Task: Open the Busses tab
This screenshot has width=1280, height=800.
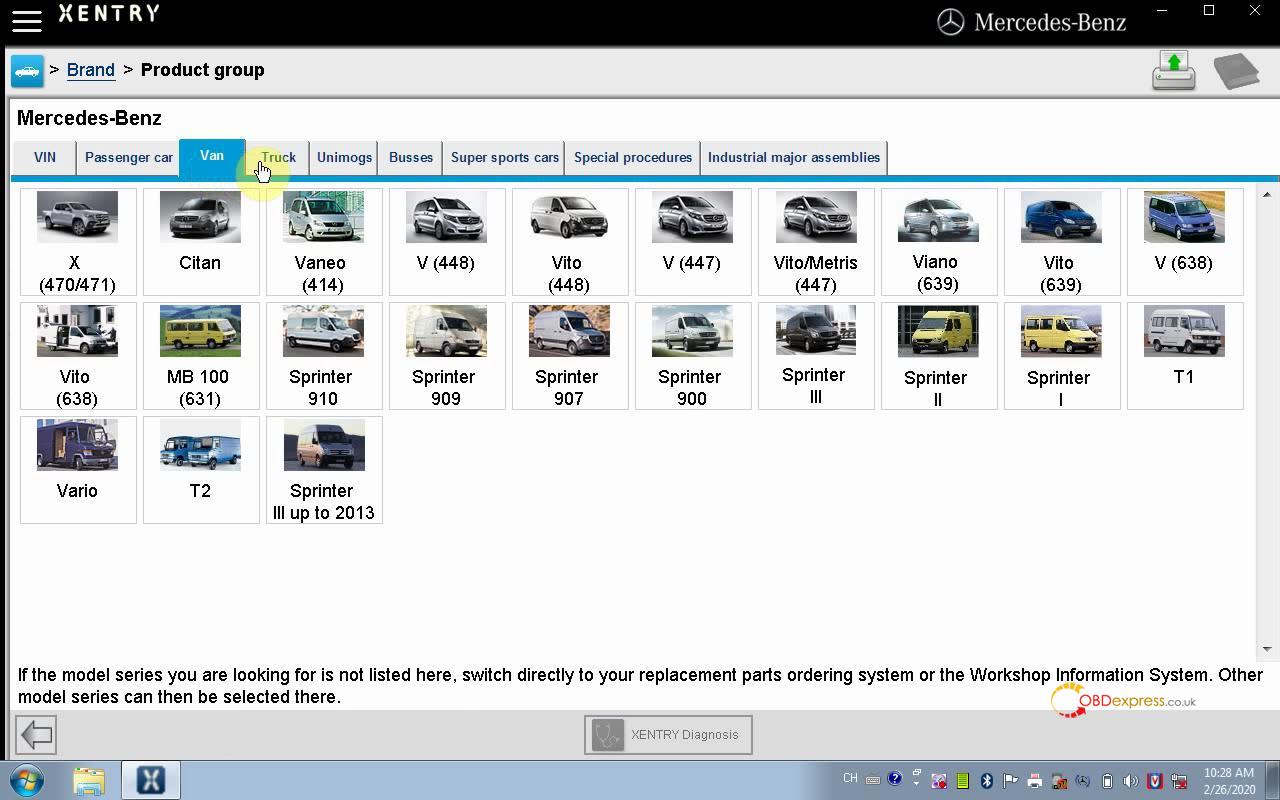Action: point(411,157)
